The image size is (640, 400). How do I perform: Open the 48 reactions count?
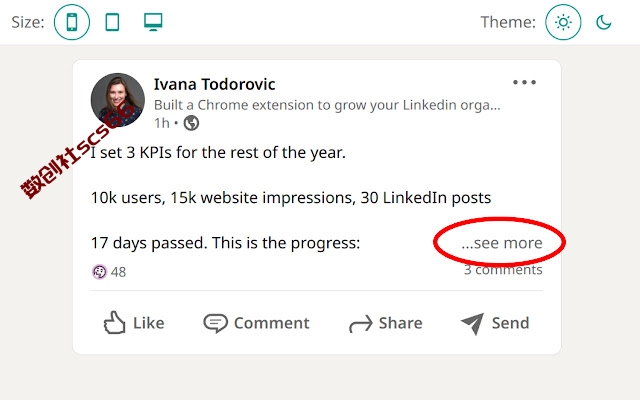[118, 272]
